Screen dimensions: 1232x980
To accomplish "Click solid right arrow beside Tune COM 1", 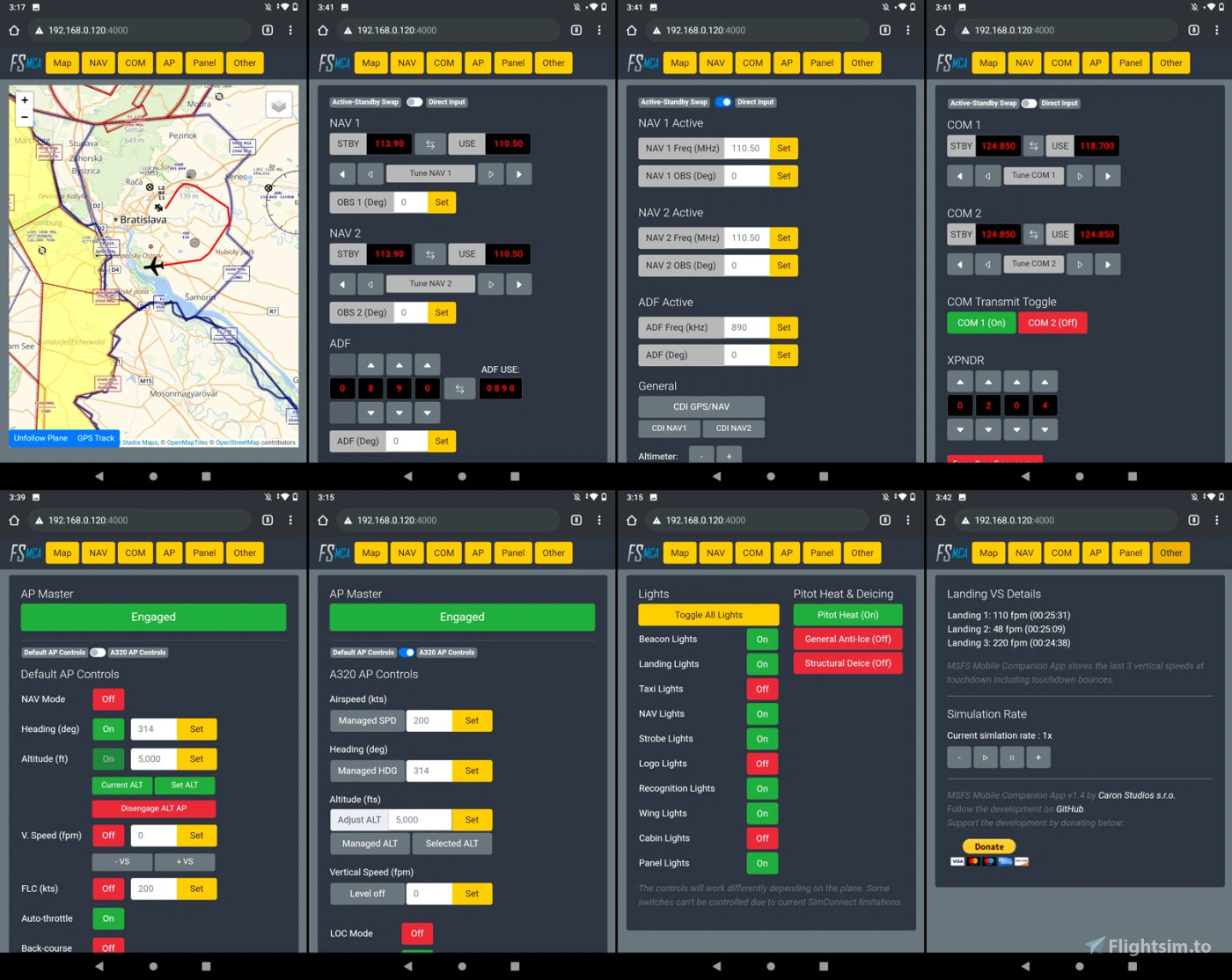I will [x=1108, y=176].
